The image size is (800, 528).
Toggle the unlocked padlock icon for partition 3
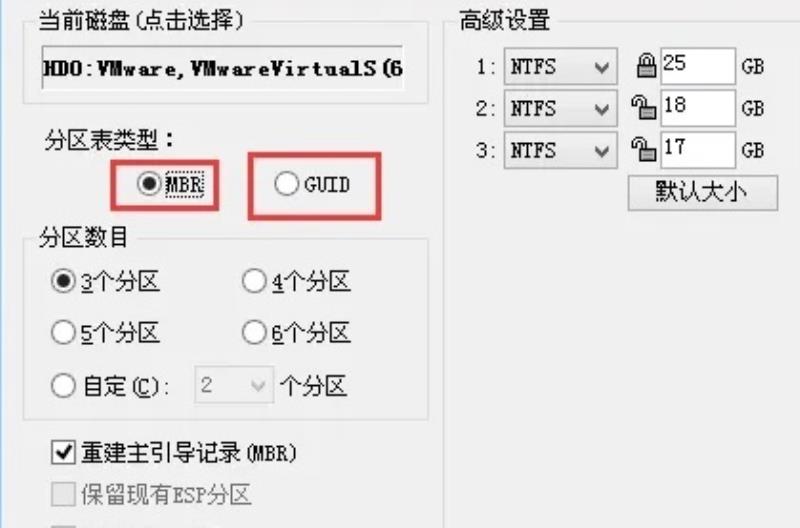point(643,149)
